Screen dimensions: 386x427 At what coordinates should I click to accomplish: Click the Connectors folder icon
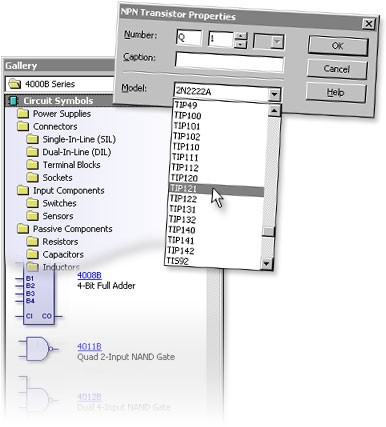pyautogui.click(x=23, y=126)
